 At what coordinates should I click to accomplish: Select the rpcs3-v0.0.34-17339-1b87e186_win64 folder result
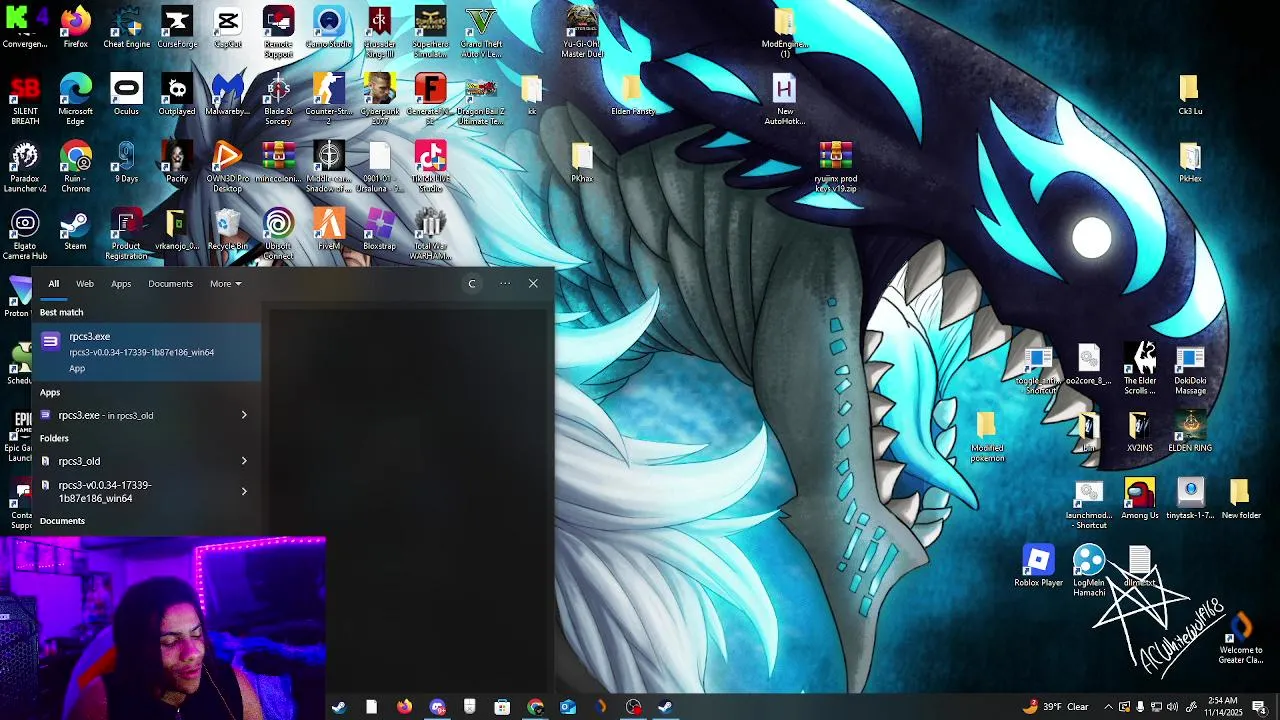[133, 491]
